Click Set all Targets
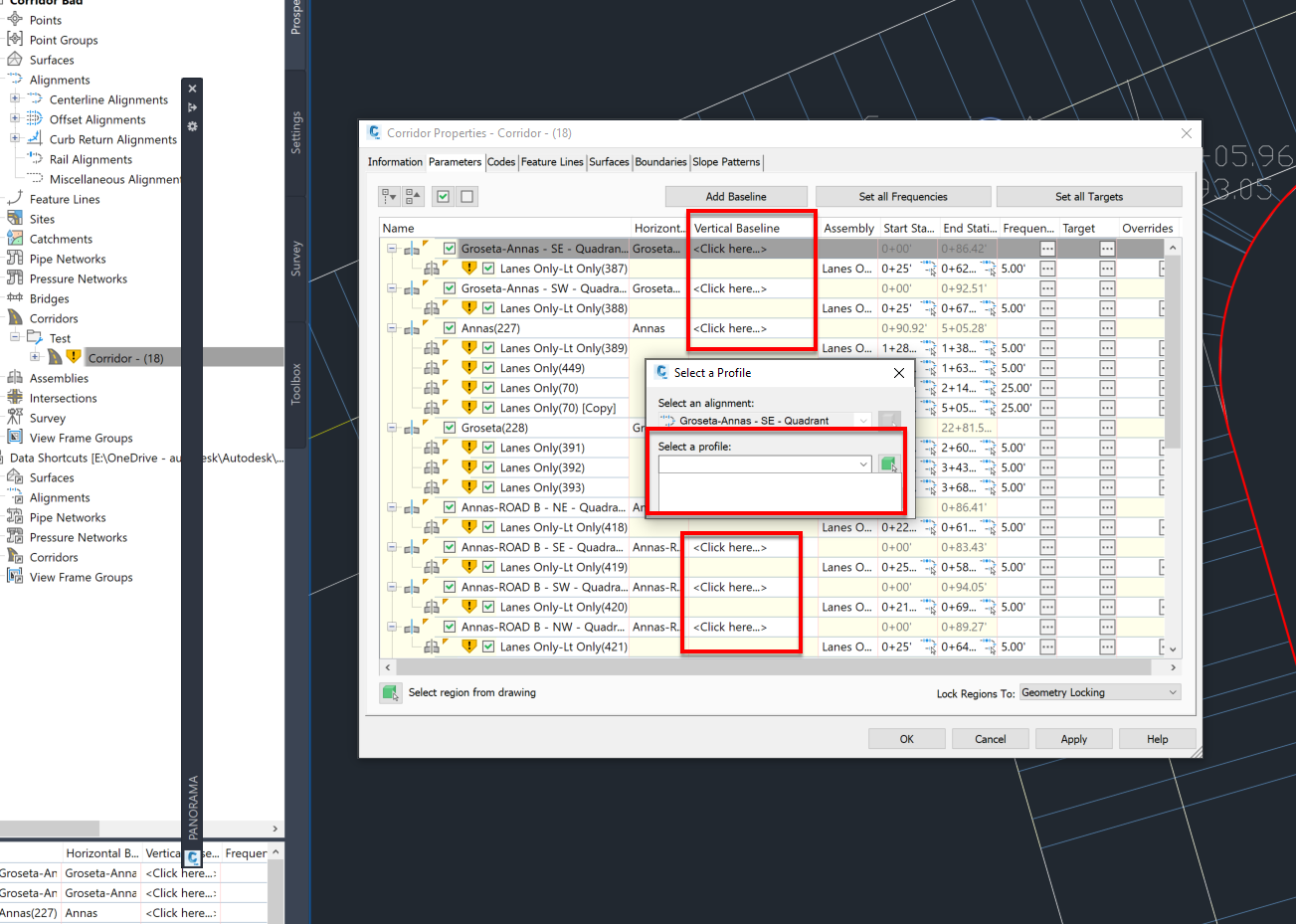The height and width of the screenshot is (924, 1296). (x=1089, y=196)
